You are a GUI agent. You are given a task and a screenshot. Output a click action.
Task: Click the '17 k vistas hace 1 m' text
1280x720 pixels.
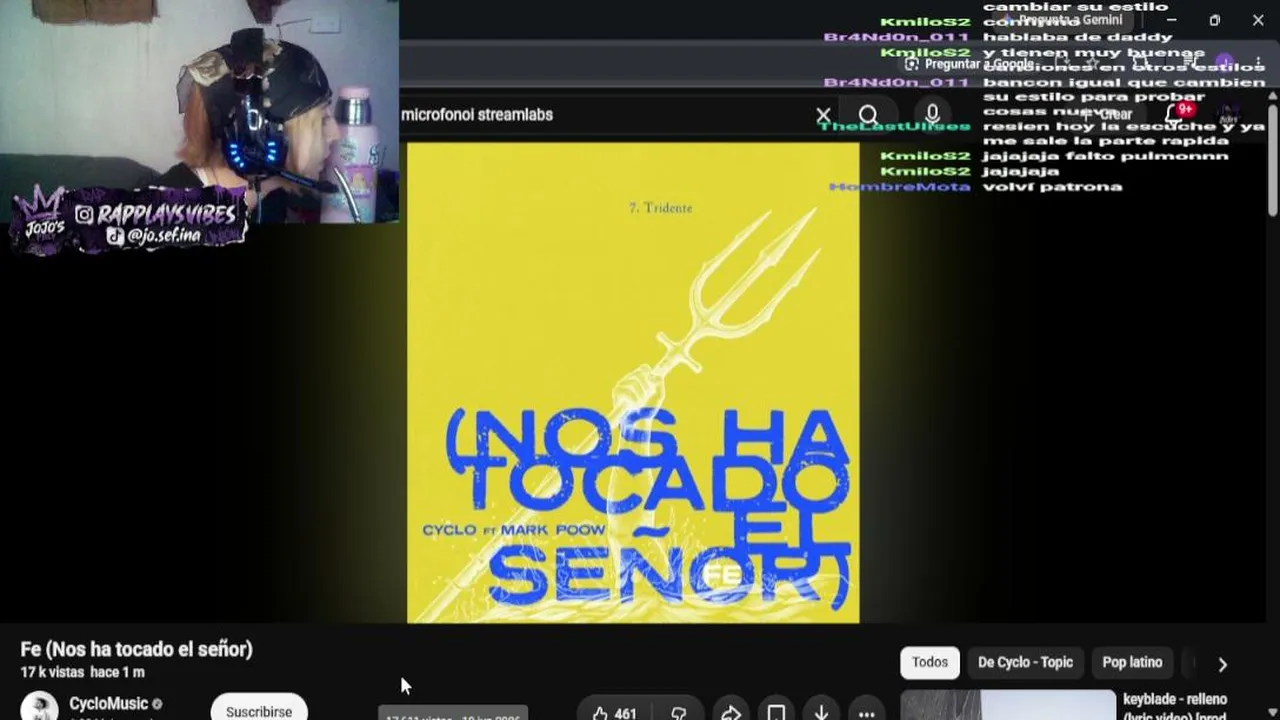(83, 673)
